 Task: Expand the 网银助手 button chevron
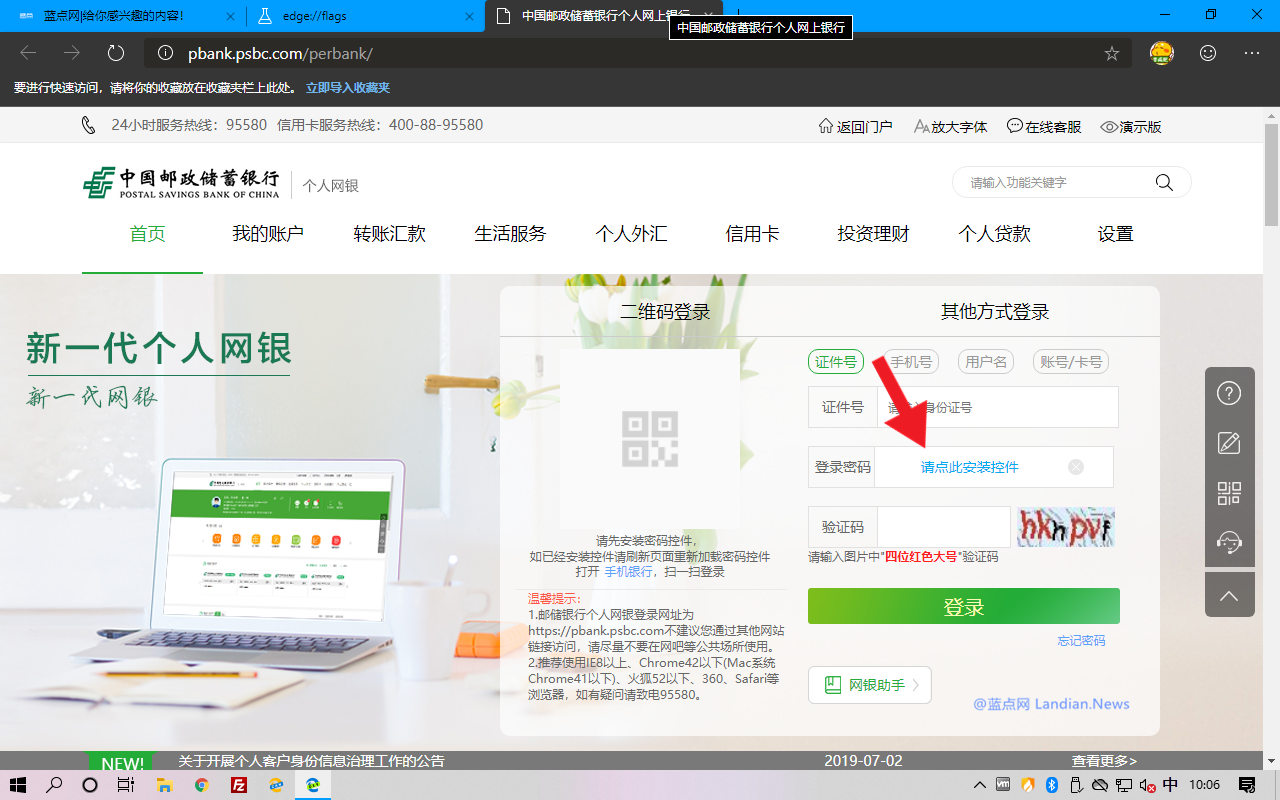click(x=915, y=685)
